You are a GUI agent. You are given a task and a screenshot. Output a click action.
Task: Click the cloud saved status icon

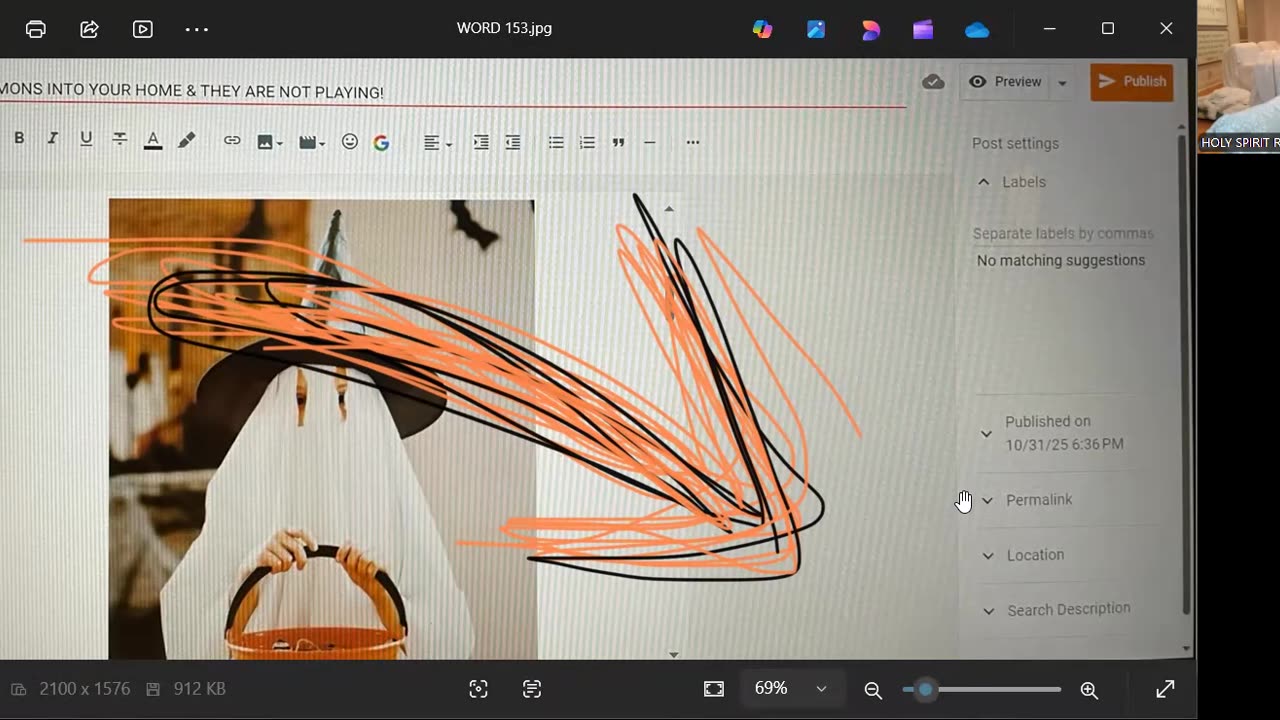point(933,82)
